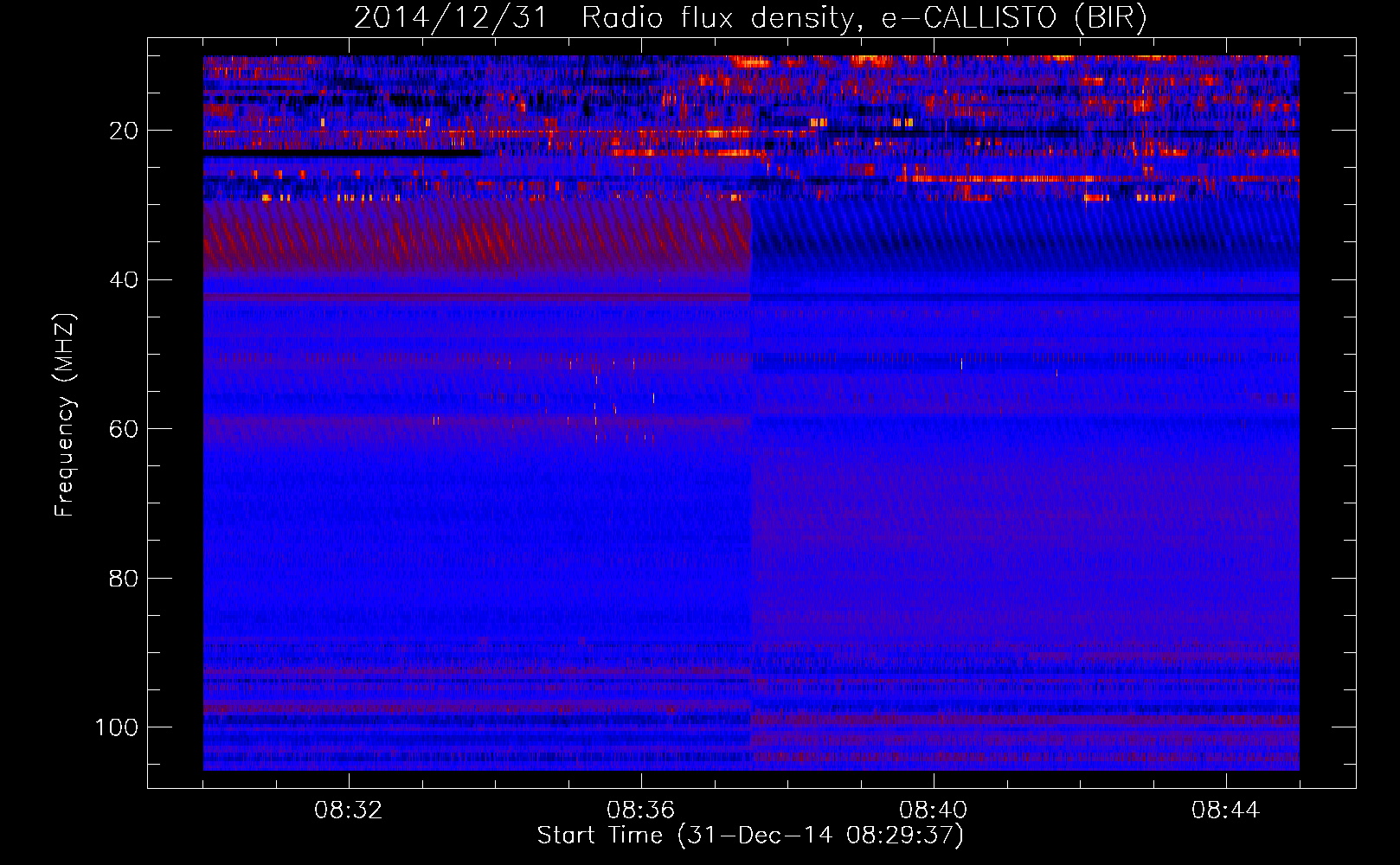Click the 08:40 time tick label
The height and width of the screenshot is (865, 1400).
tap(934, 811)
